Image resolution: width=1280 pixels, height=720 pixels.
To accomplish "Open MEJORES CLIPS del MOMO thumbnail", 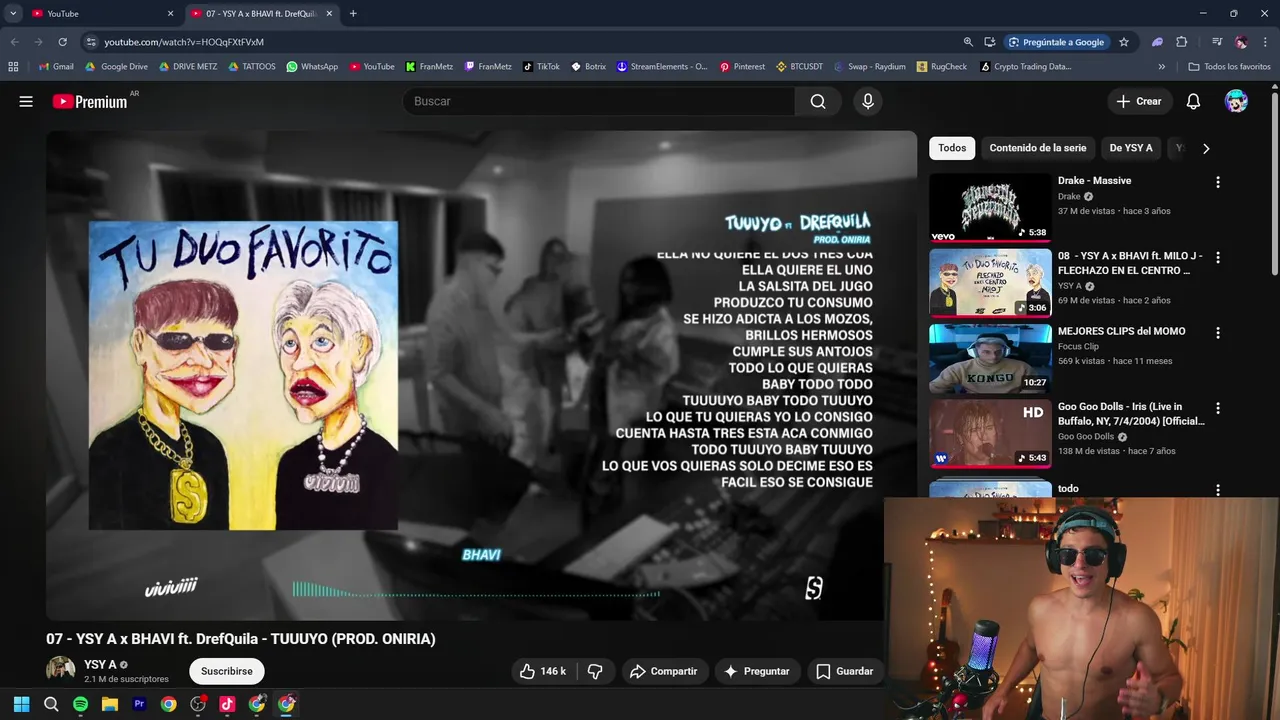I will click(990, 358).
